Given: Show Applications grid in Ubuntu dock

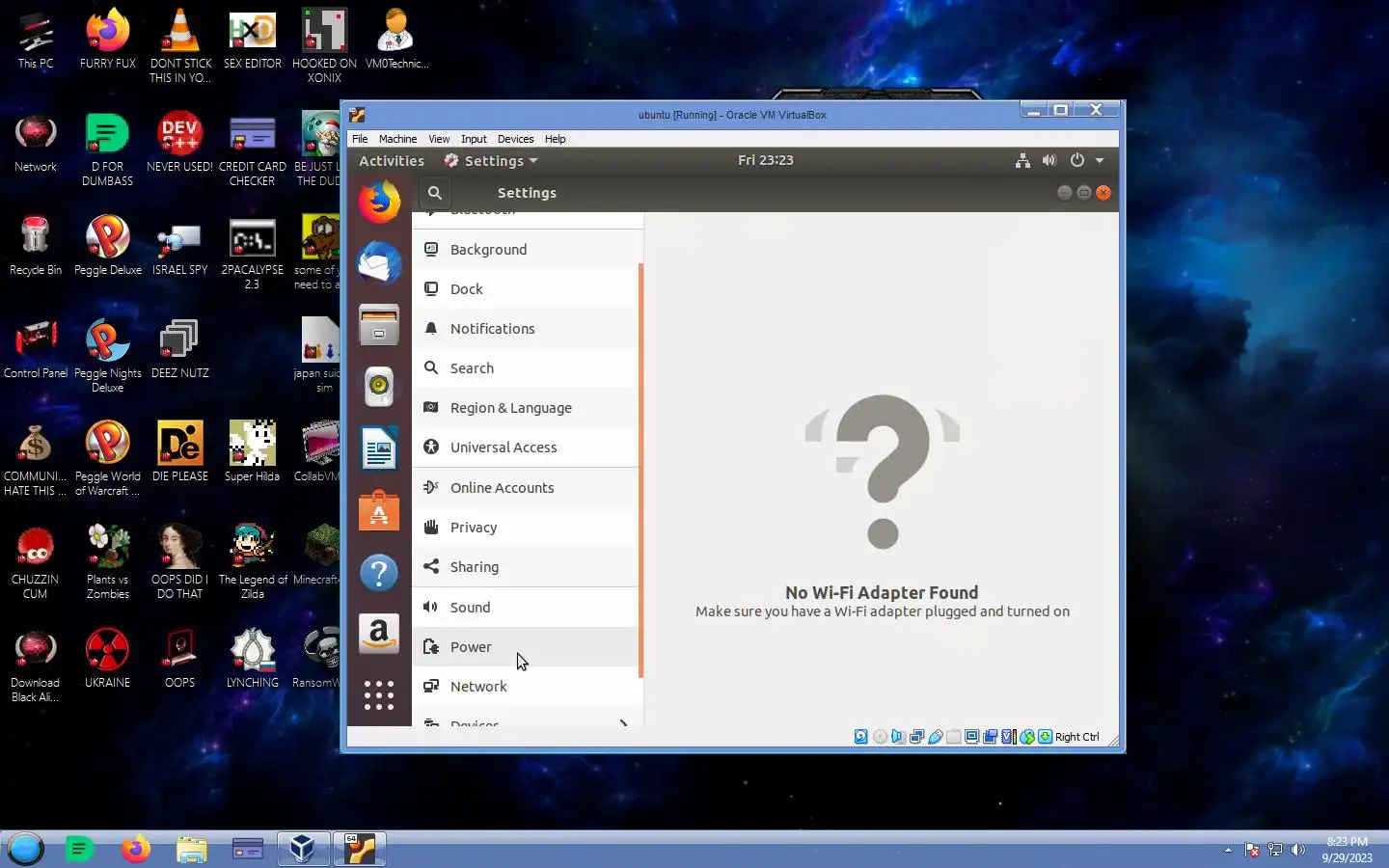Looking at the screenshot, I should coord(379,695).
